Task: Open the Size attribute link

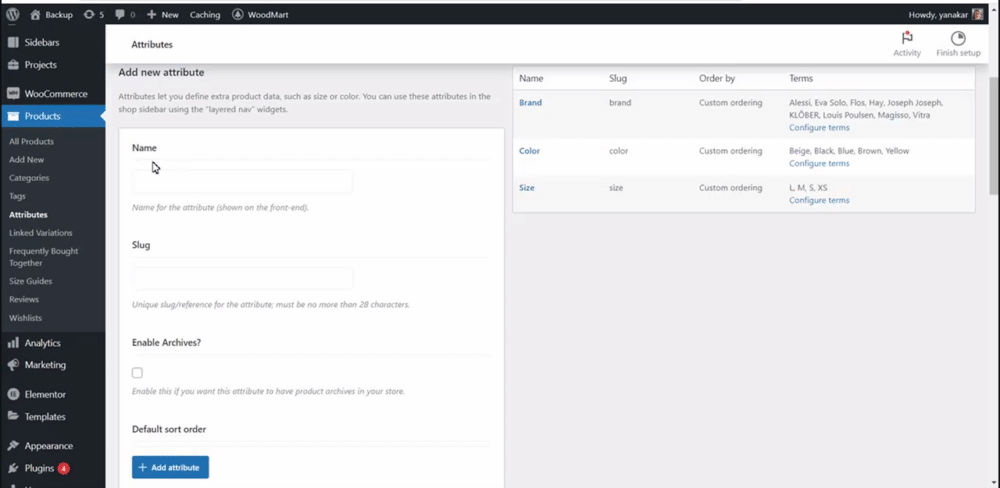Action: point(527,188)
